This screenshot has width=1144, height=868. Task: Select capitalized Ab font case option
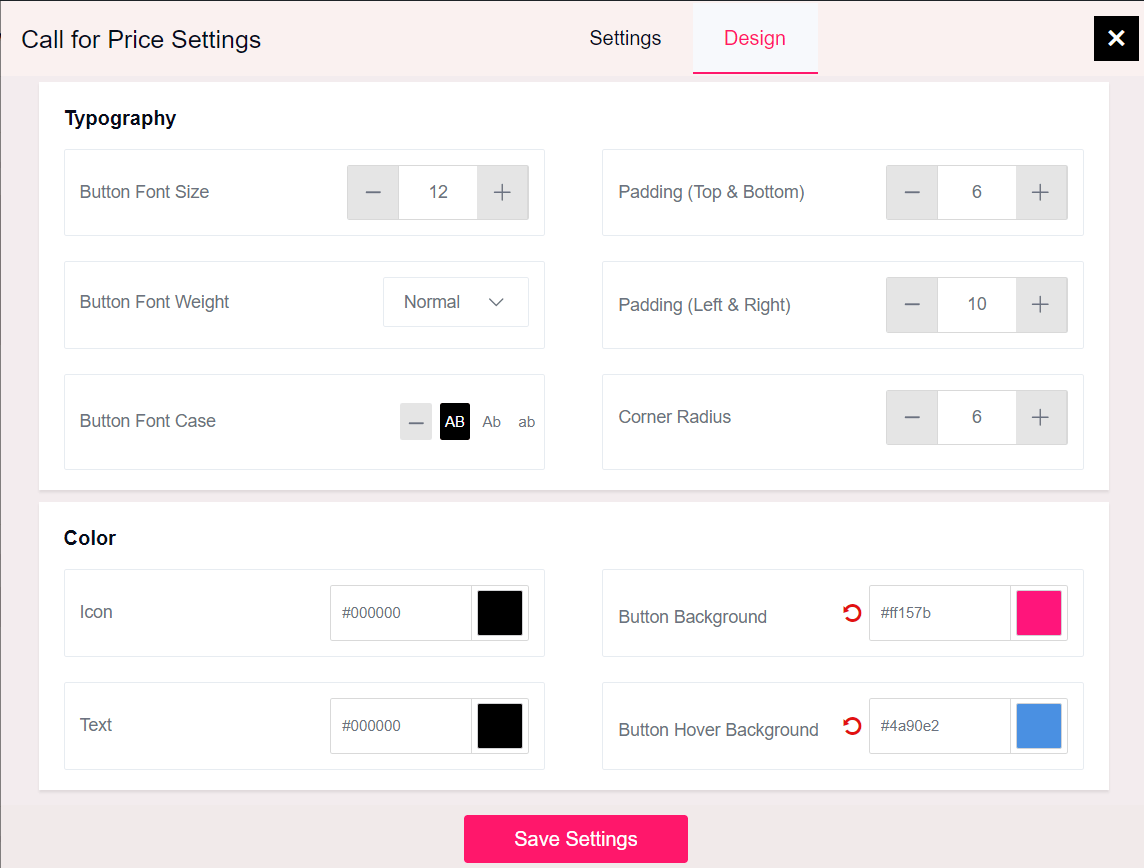[491, 421]
